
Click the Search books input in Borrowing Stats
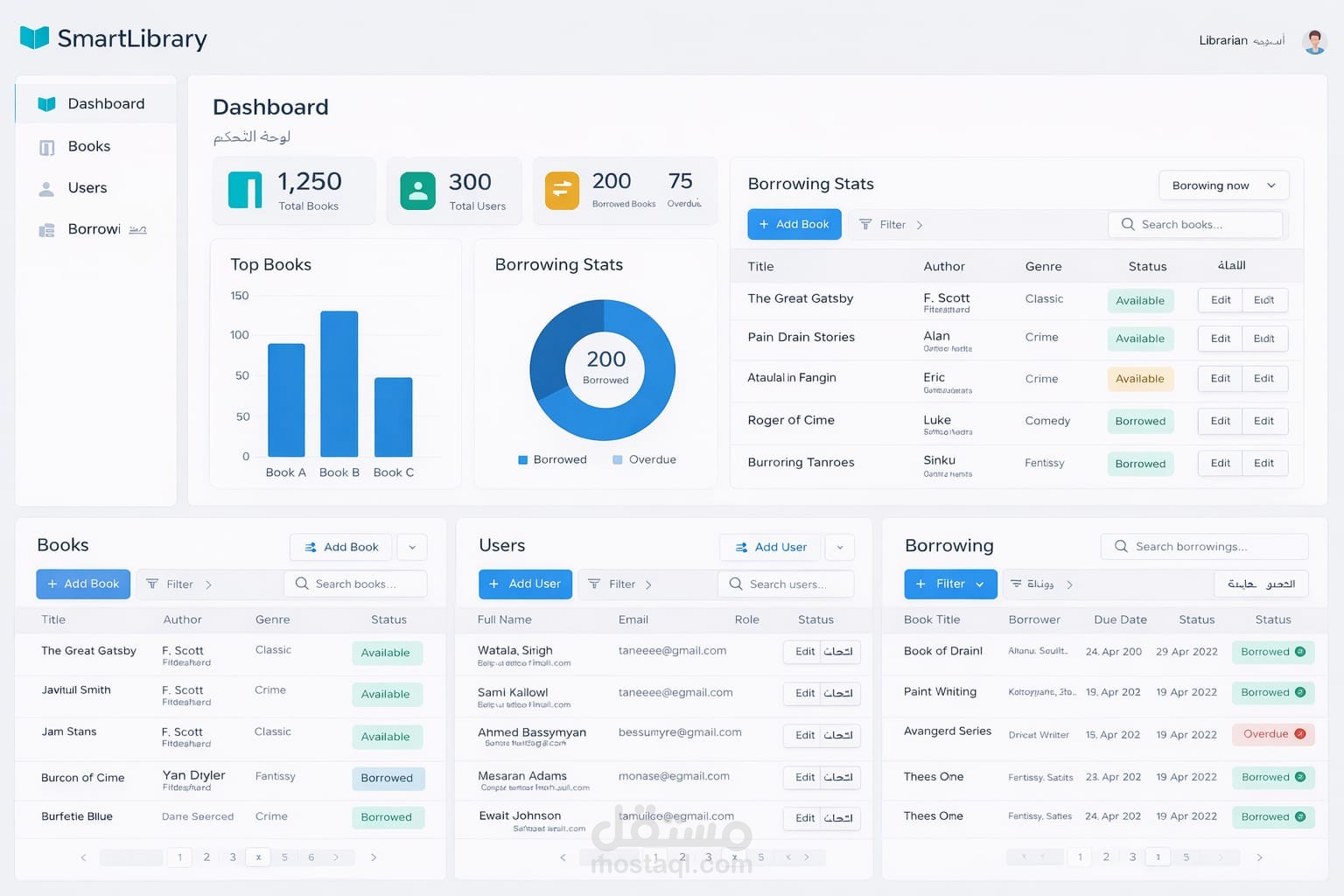coord(1195,224)
